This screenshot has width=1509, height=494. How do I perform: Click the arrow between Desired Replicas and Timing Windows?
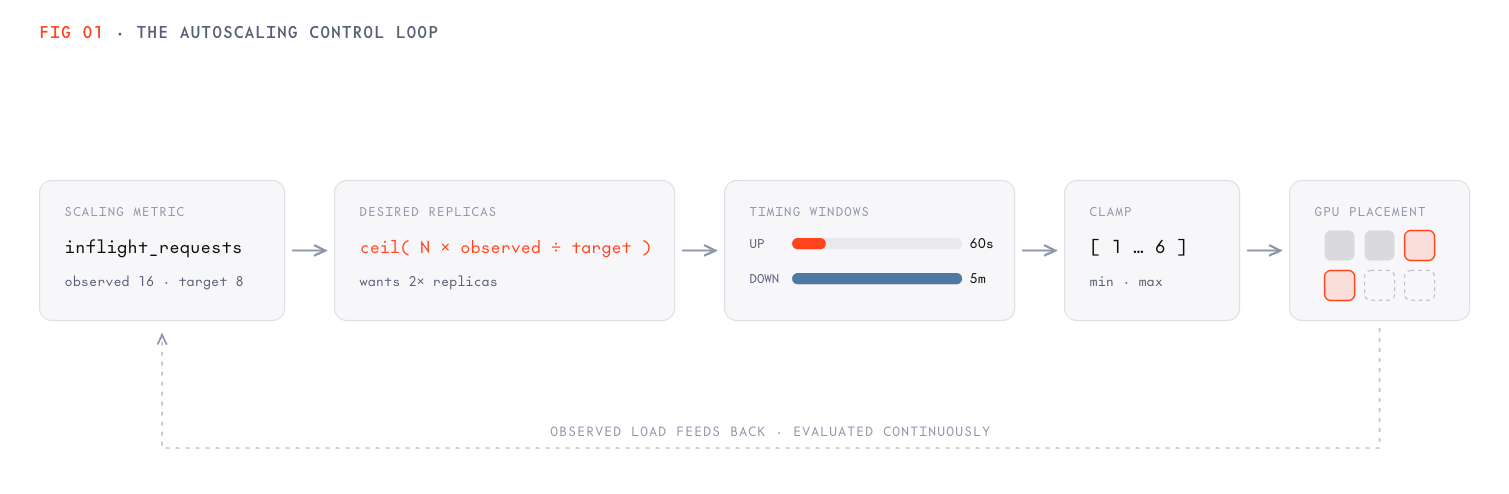pos(699,251)
